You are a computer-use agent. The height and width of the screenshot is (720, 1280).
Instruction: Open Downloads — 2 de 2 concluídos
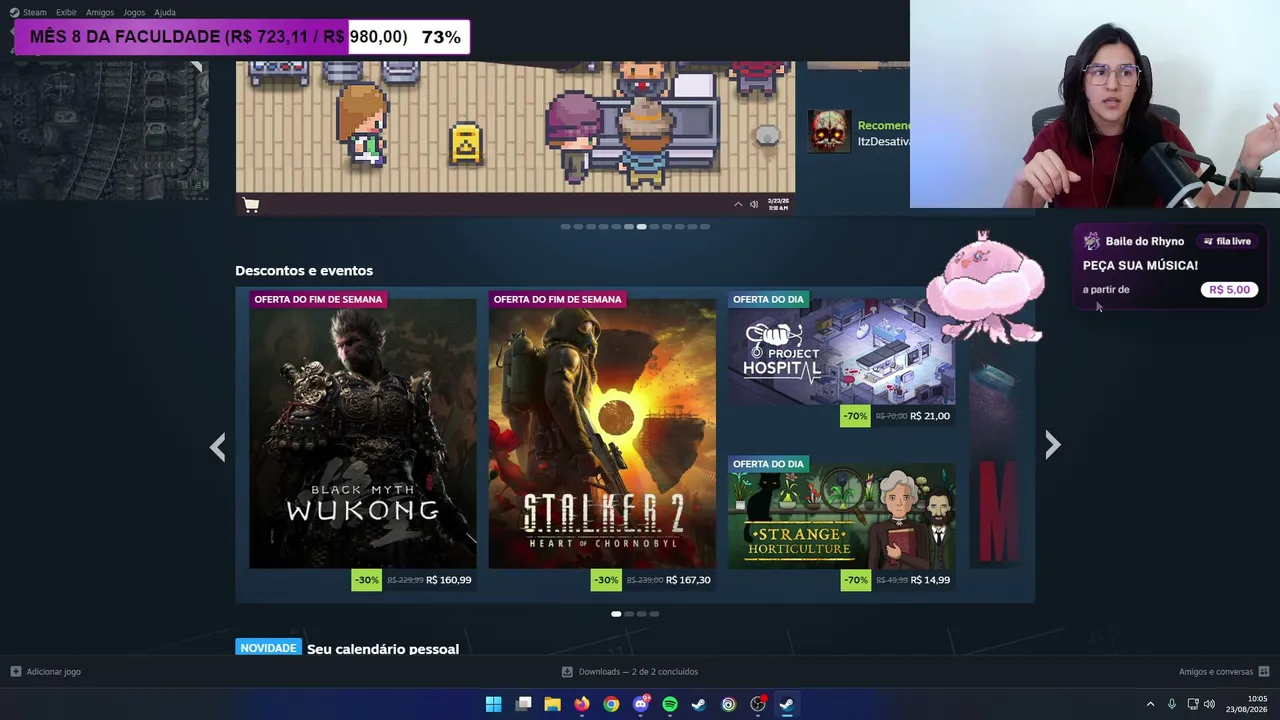638,672
